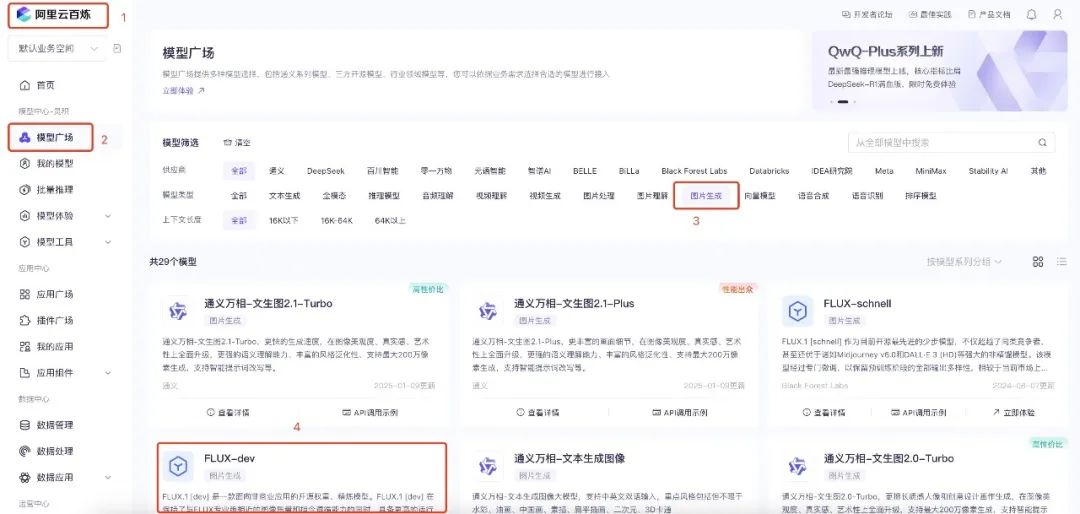The height and width of the screenshot is (514, 1080).
Task: Open user account avatar icon
Action: (1057, 14)
